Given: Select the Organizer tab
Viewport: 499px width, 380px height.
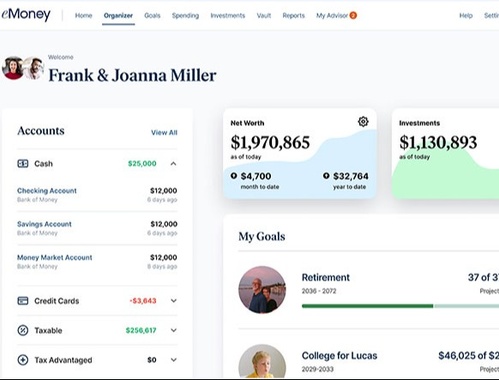Looking at the screenshot, I should click(118, 15).
